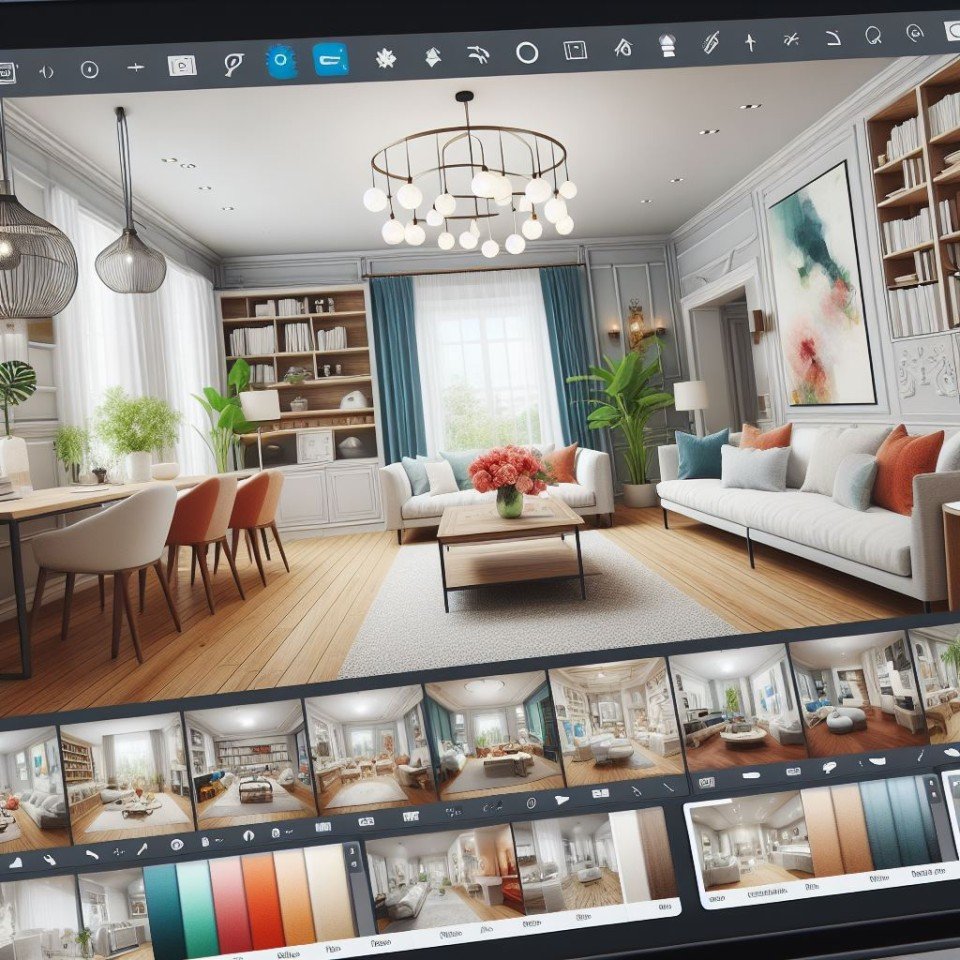Click the blue rectangle button in the toolbar

click(330, 58)
